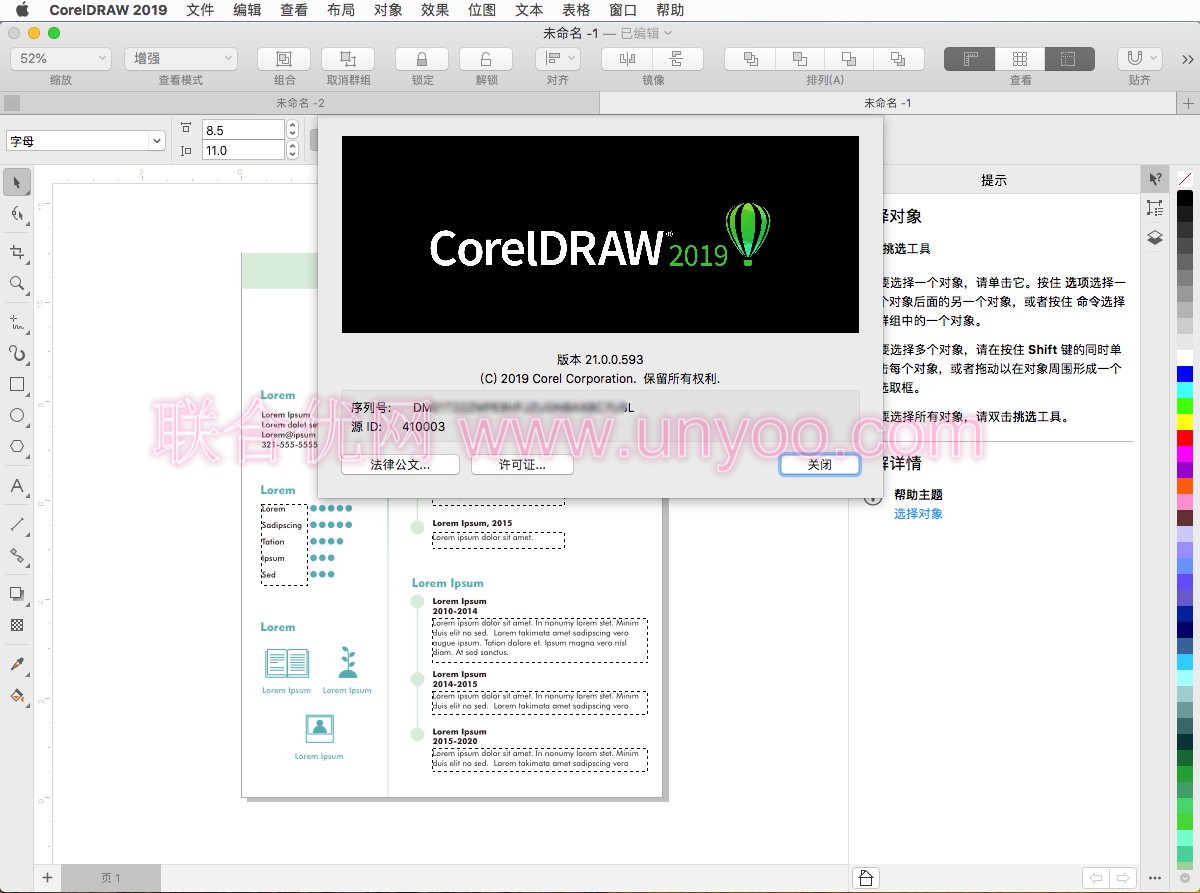Viewport: 1200px width, 893px height.
Task: Select the Drop Shadow tool
Action: click(17, 593)
